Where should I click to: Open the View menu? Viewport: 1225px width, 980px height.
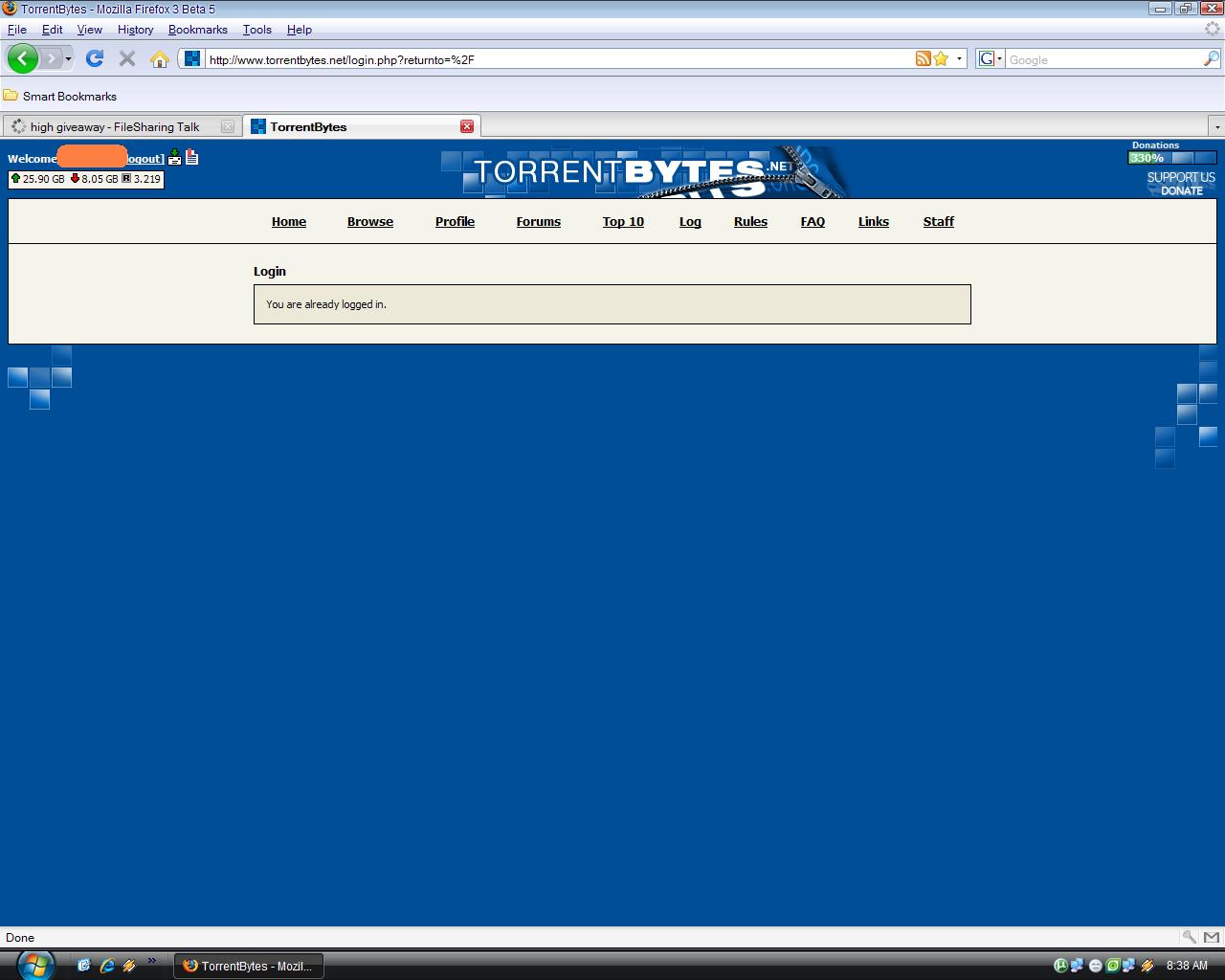tap(90, 30)
